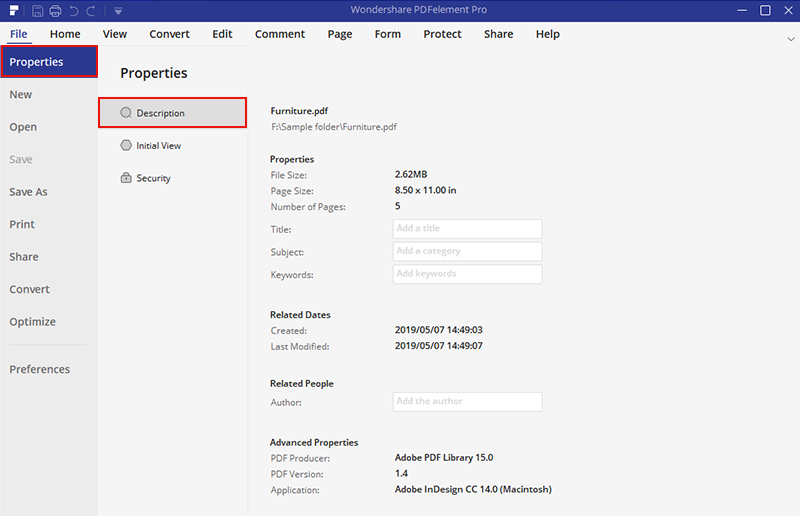Choose Optimize in the left sidebar

click(x=33, y=322)
